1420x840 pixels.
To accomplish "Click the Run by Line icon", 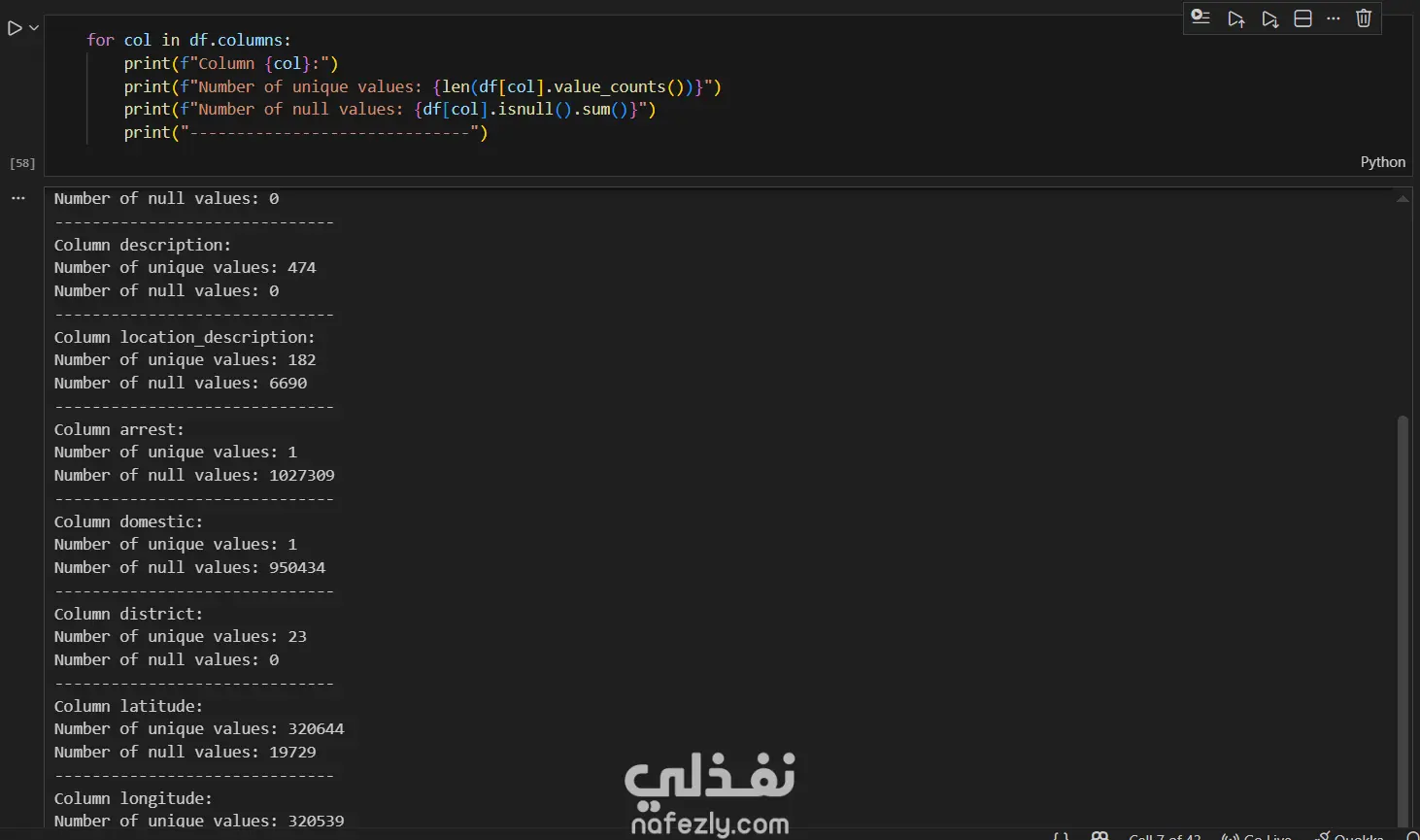I will [1200, 17].
